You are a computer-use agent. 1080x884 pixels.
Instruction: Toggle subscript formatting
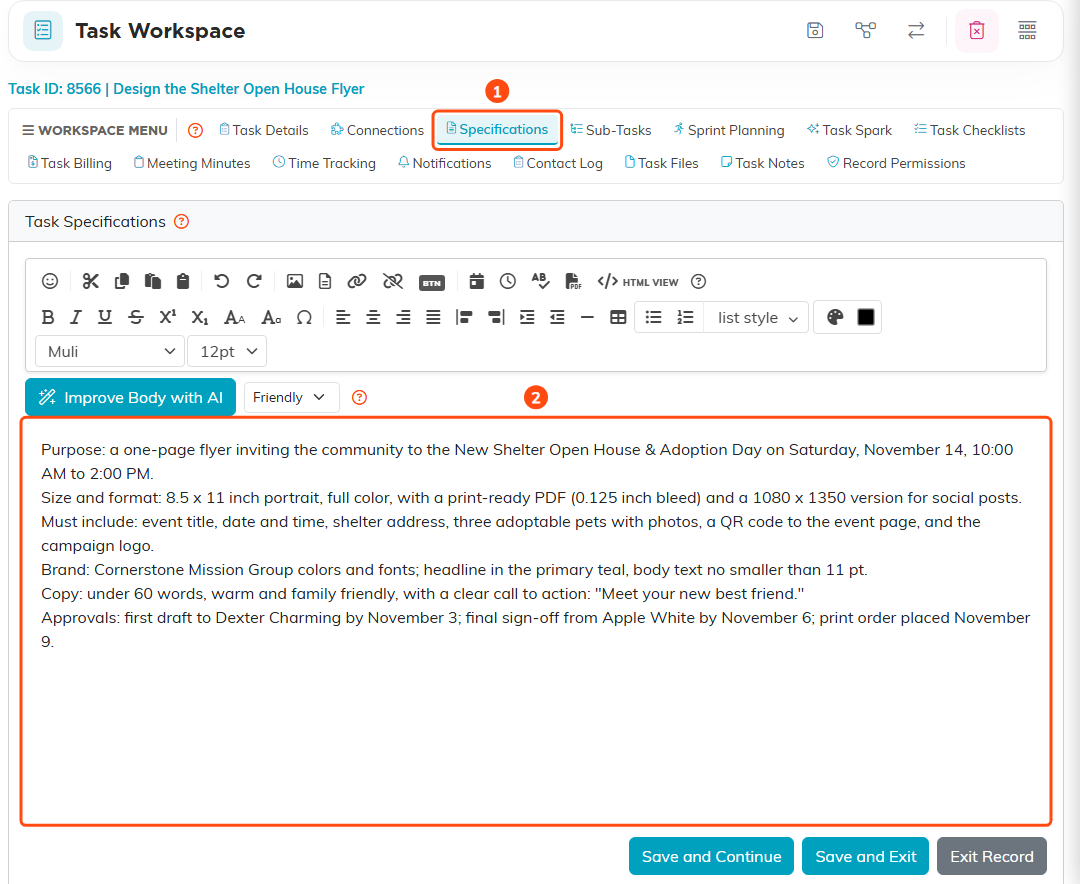click(x=200, y=318)
